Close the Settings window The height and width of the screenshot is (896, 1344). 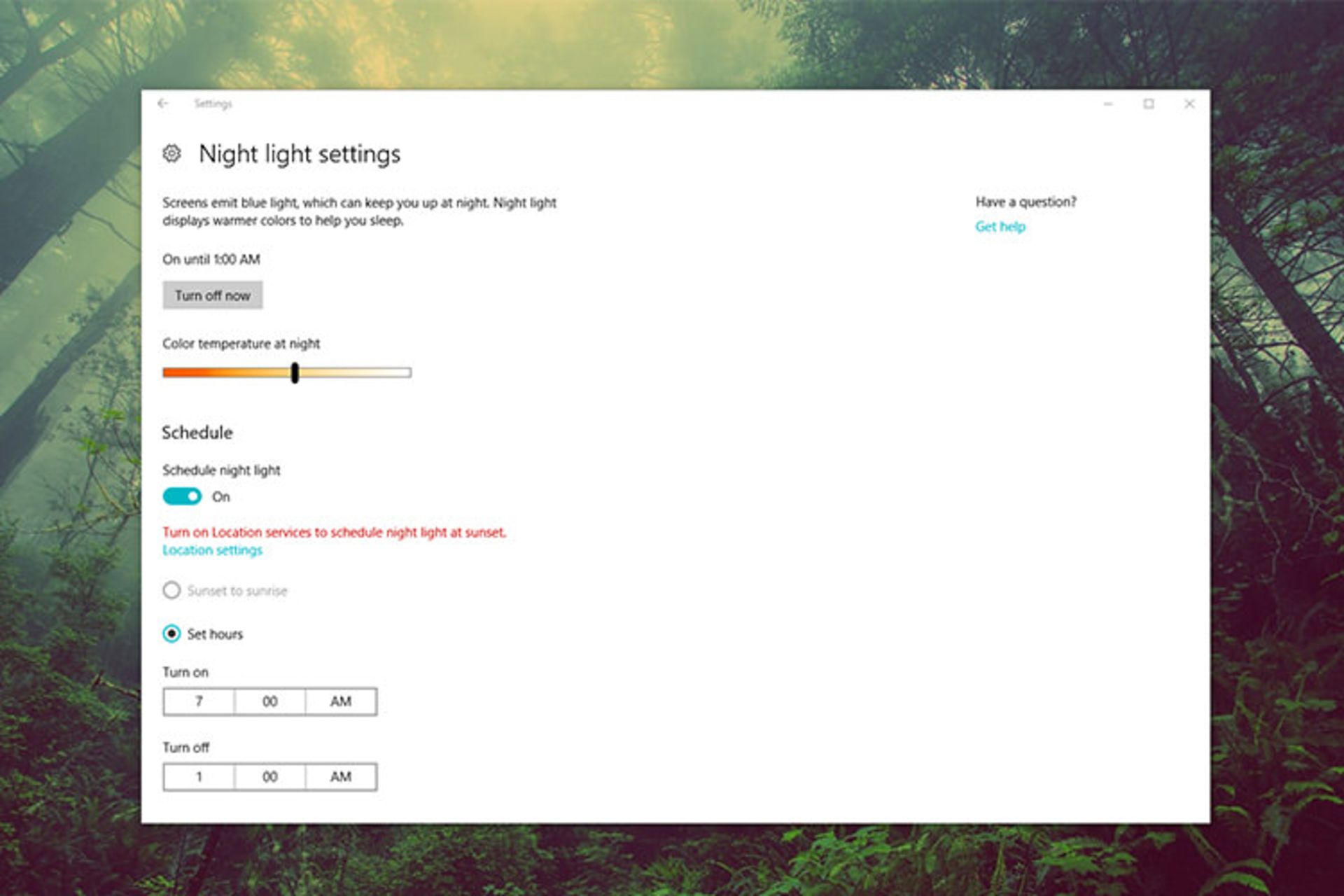1189,104
